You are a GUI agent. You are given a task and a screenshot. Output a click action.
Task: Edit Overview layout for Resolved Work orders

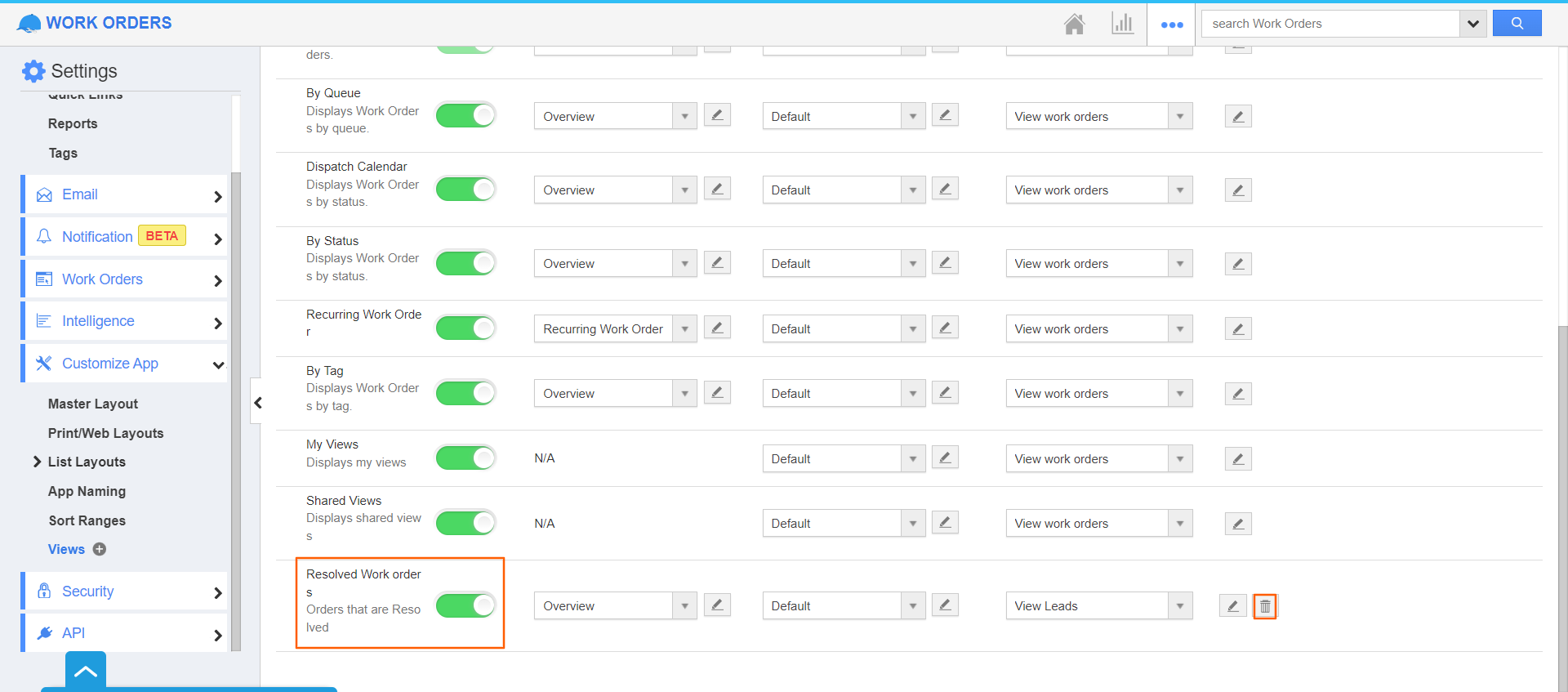[717, 605]
